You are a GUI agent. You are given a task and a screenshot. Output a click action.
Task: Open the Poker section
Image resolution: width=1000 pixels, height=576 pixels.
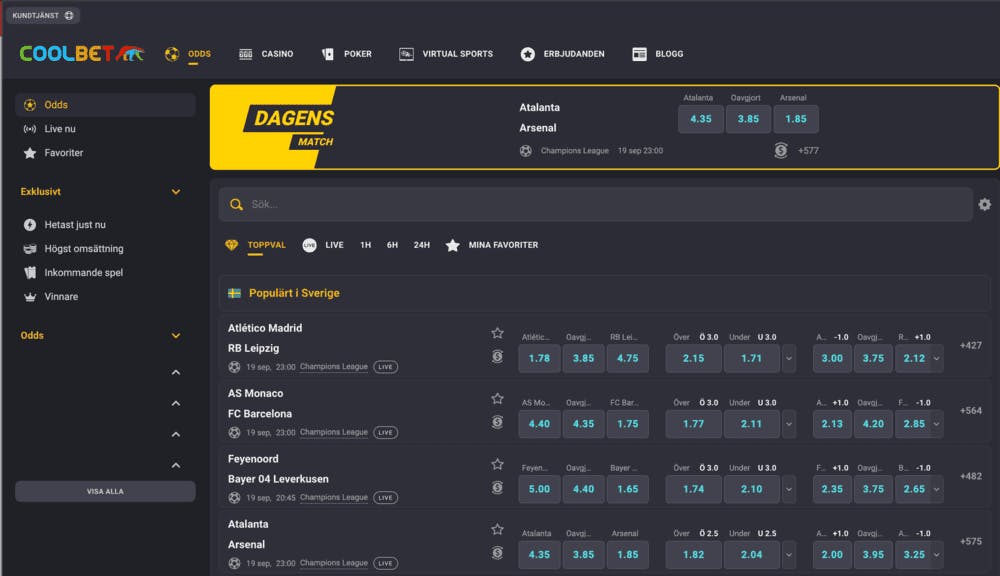tap(357, 54)
